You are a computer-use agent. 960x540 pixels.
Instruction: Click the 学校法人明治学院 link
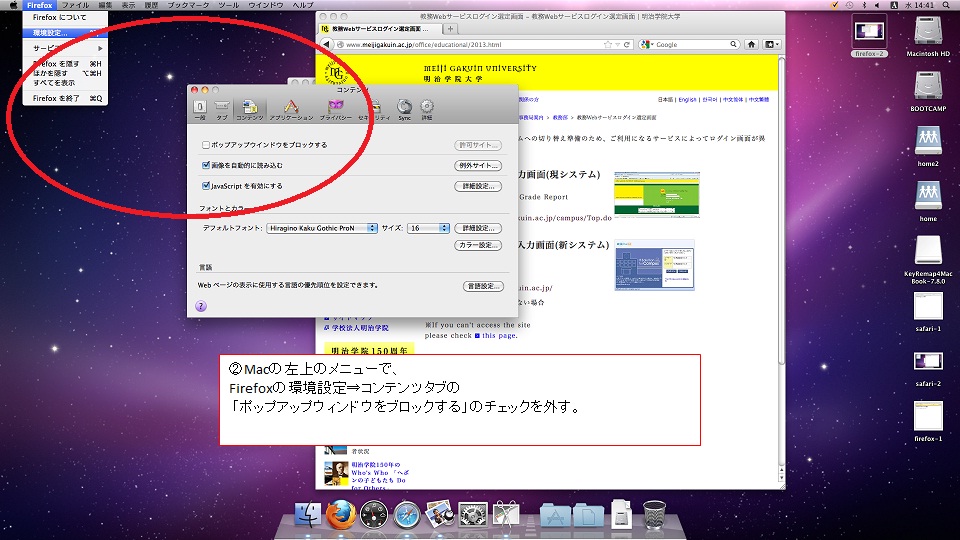(x=360, y=328)
